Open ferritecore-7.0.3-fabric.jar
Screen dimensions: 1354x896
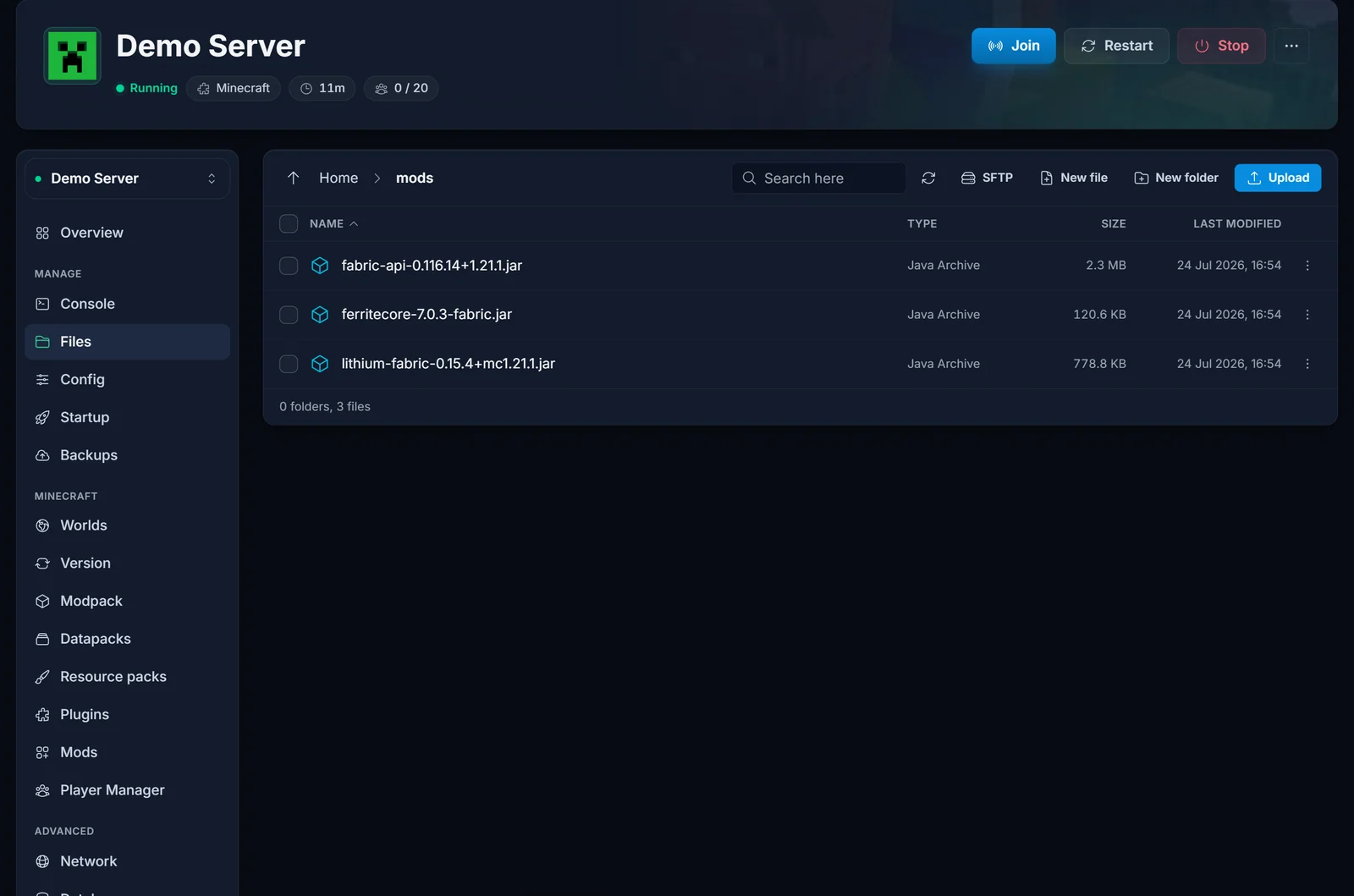[427, 315]
